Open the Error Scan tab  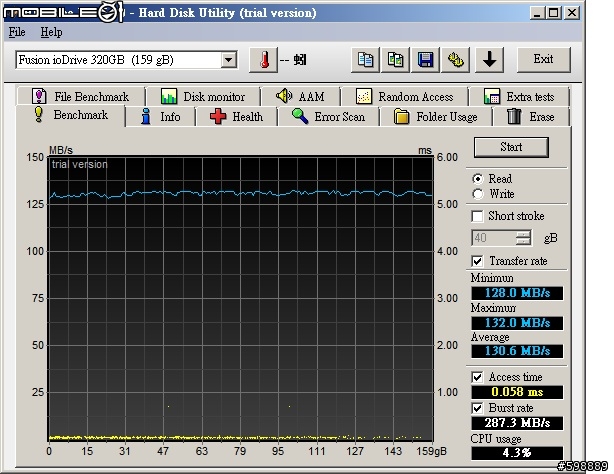coord(329,117)
